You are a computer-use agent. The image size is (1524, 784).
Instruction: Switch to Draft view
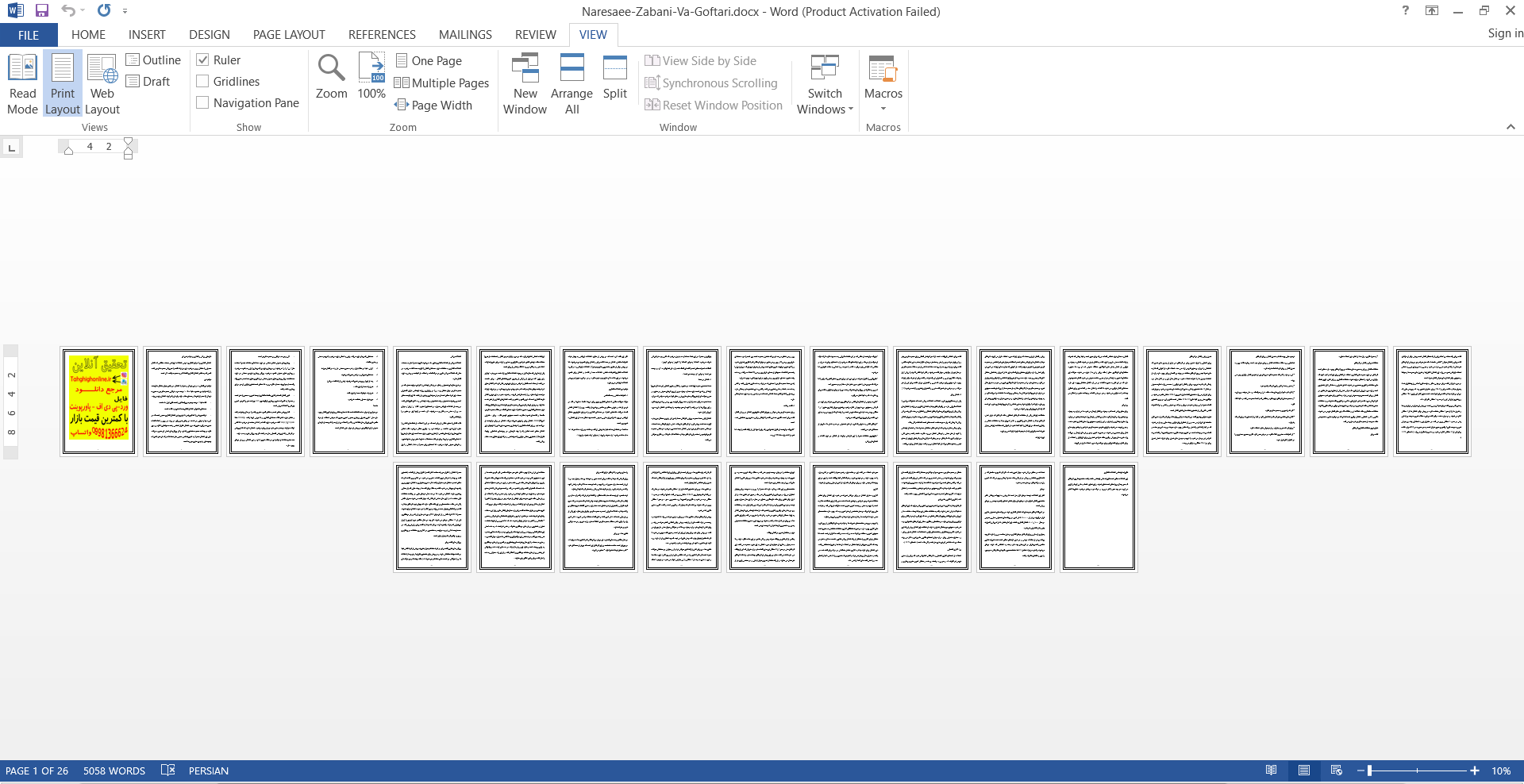[148, 82]
